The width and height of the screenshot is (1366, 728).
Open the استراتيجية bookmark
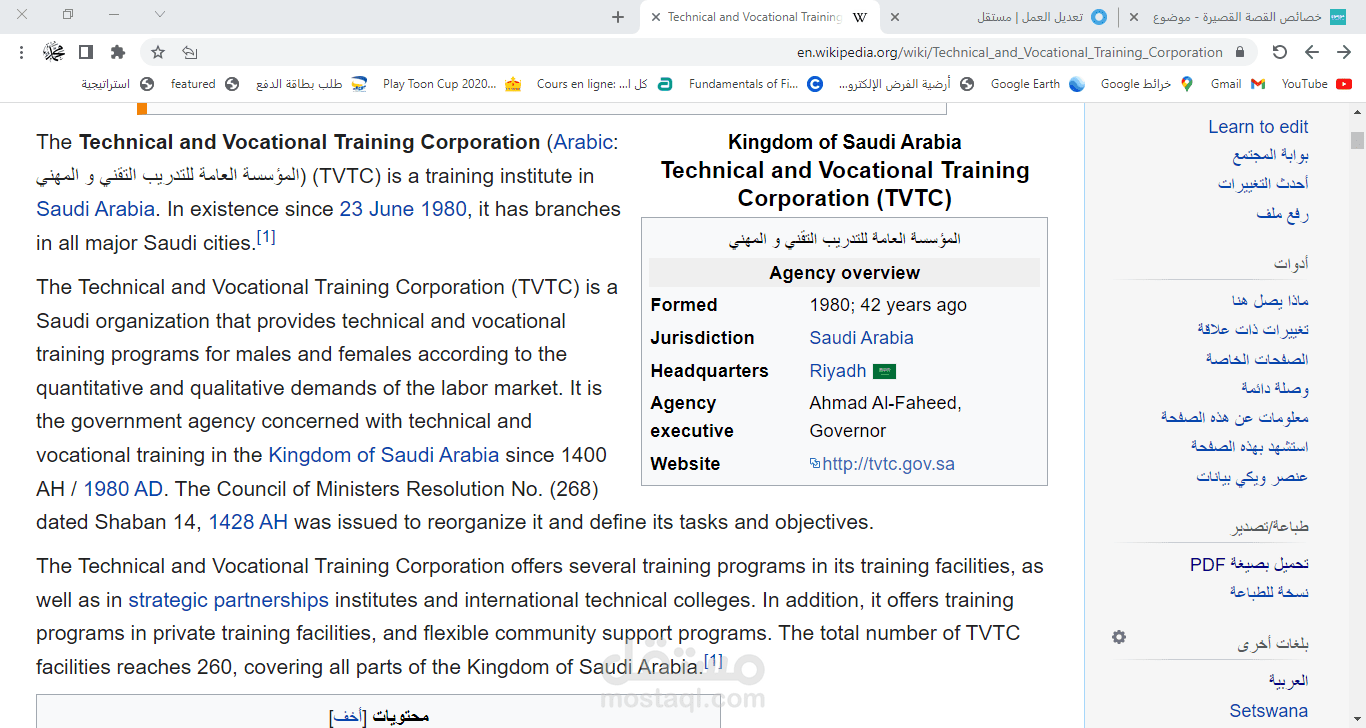click(118, 84)
